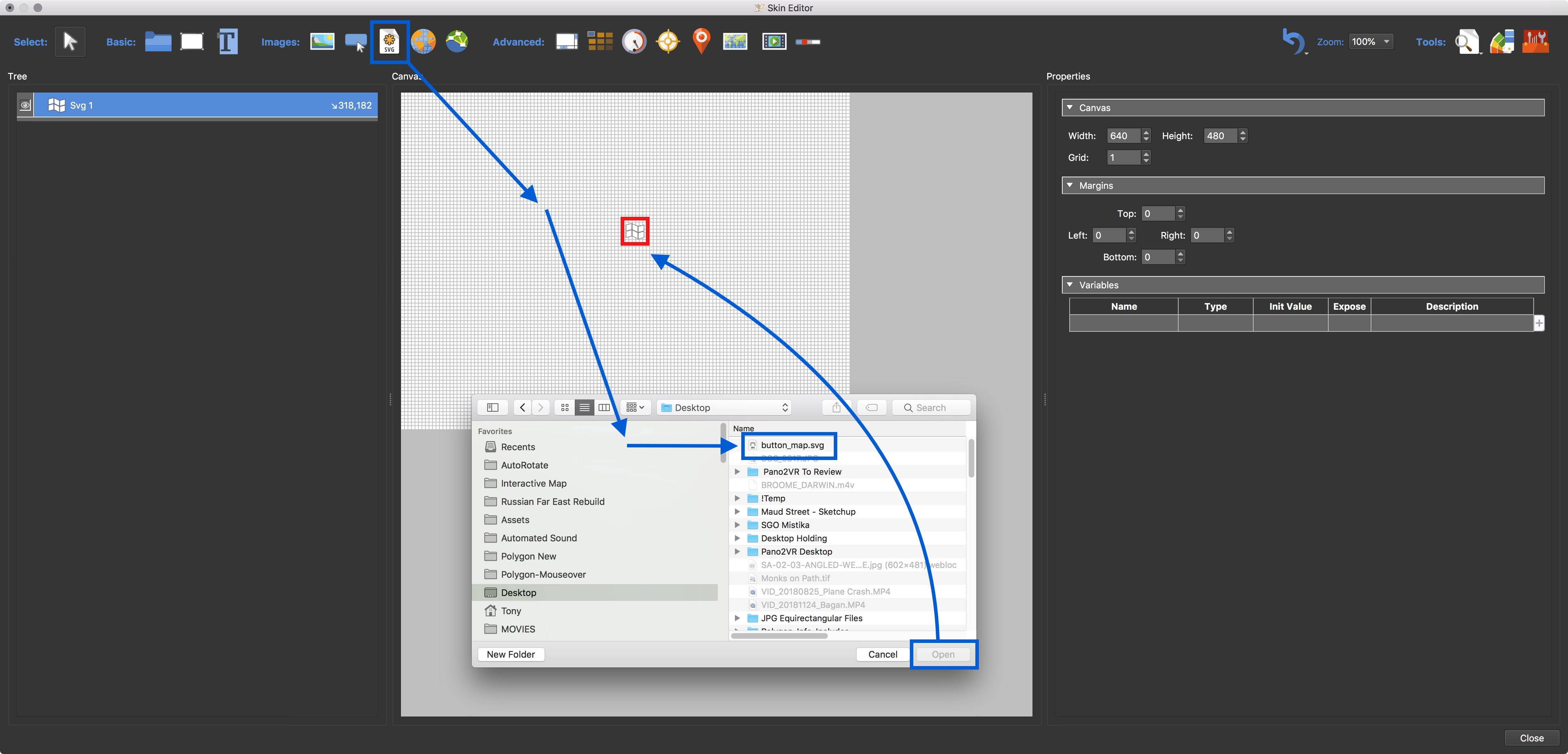This screenshot has width=1568, height=754.
Task: Expand the Desktop Holding folder
Action: click(x=737, y=539)
